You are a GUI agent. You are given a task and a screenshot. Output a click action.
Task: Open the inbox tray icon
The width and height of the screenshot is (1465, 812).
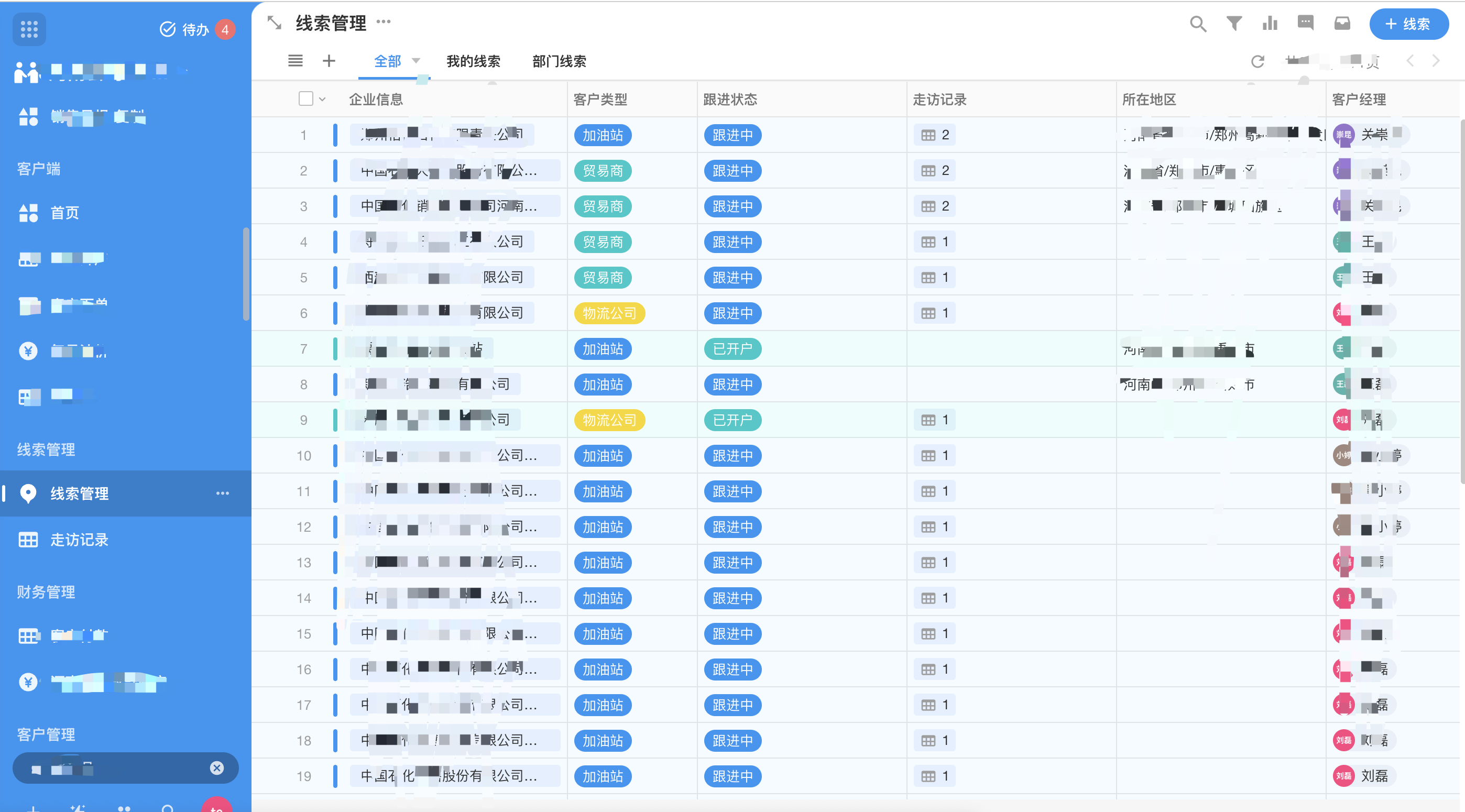click(x=1342, y=24)
